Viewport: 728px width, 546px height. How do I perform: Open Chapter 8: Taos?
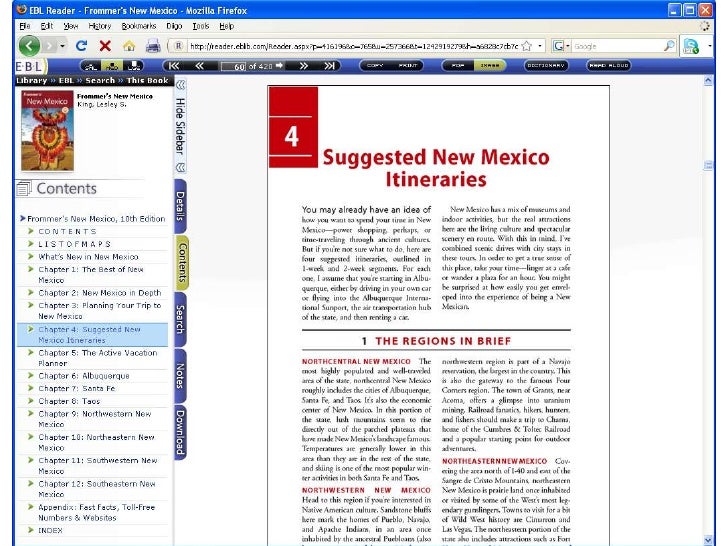point(69,401)
